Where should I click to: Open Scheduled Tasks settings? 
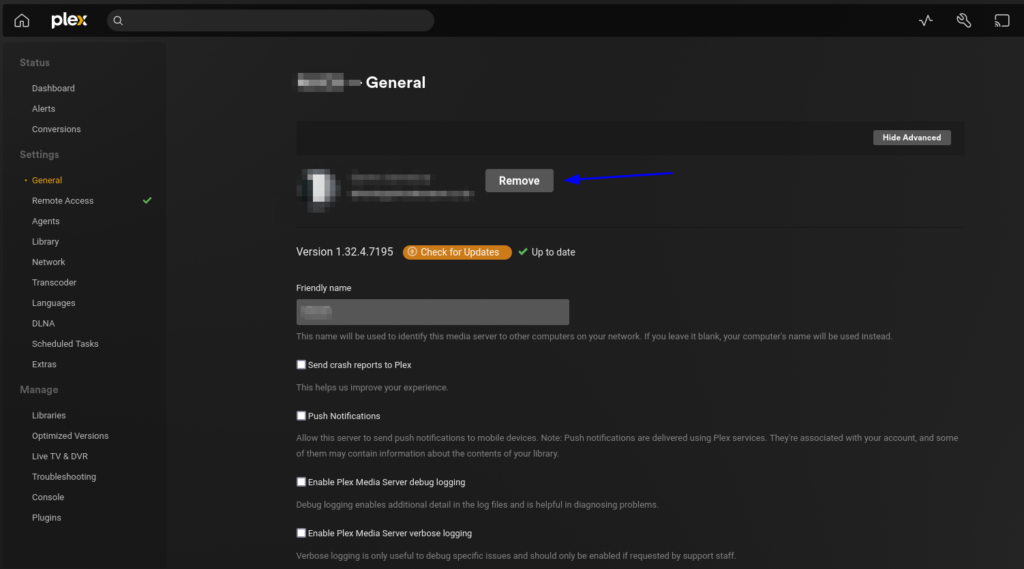click(65, 344)
